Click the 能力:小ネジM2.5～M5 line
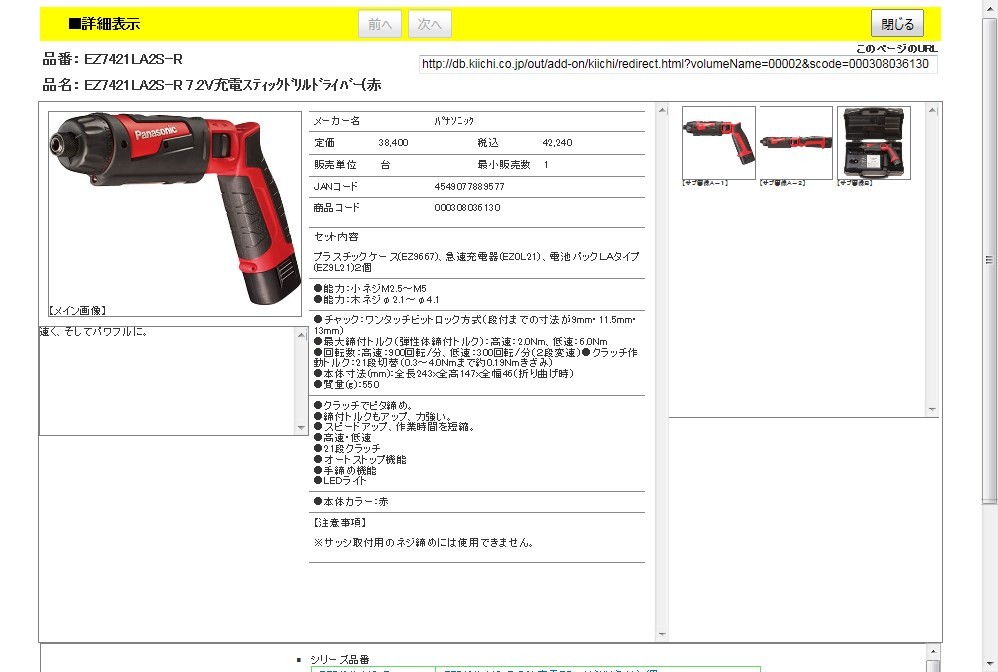 tap(370, 288)
